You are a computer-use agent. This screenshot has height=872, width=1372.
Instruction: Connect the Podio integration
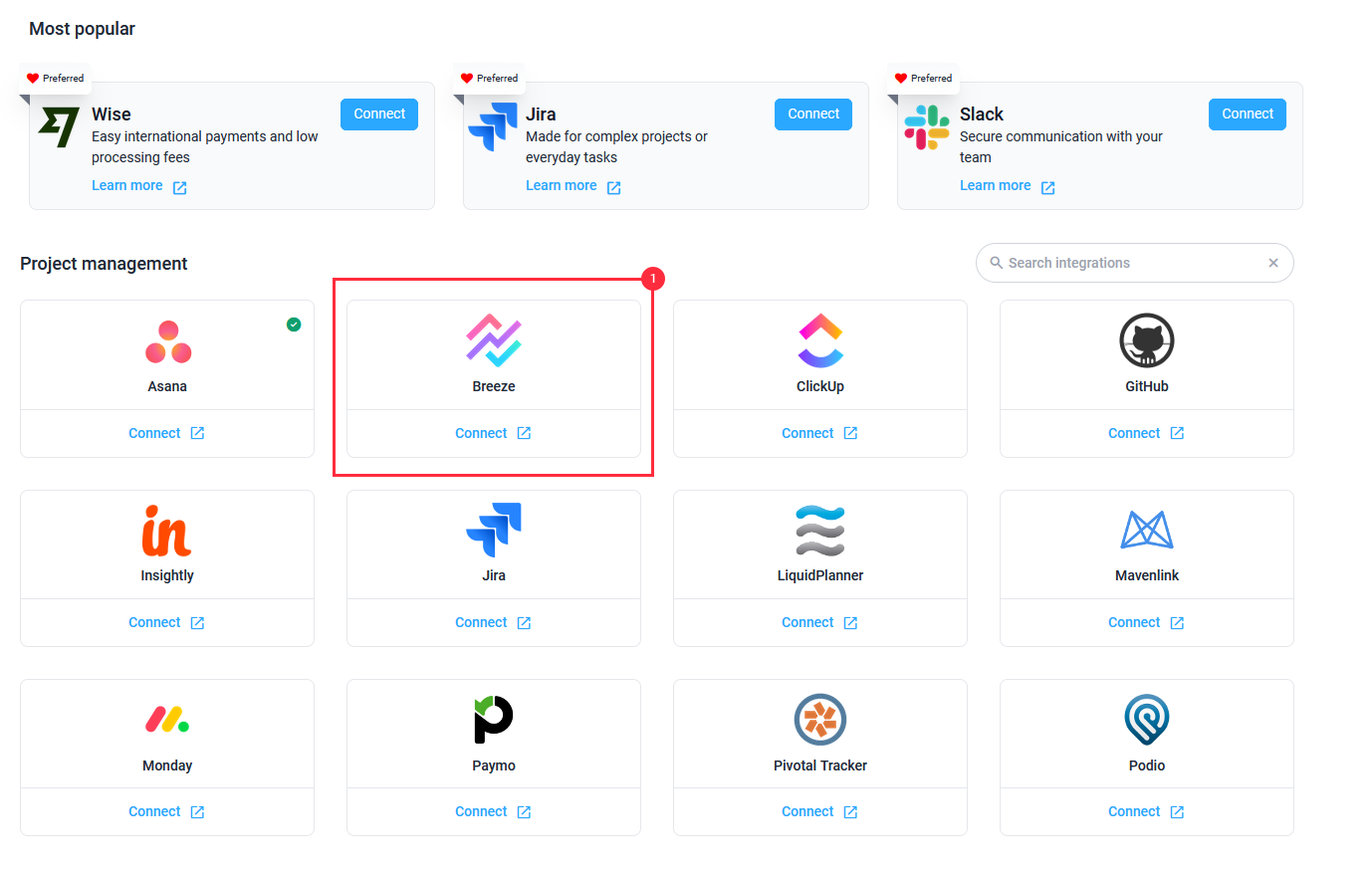point(1134,811)
